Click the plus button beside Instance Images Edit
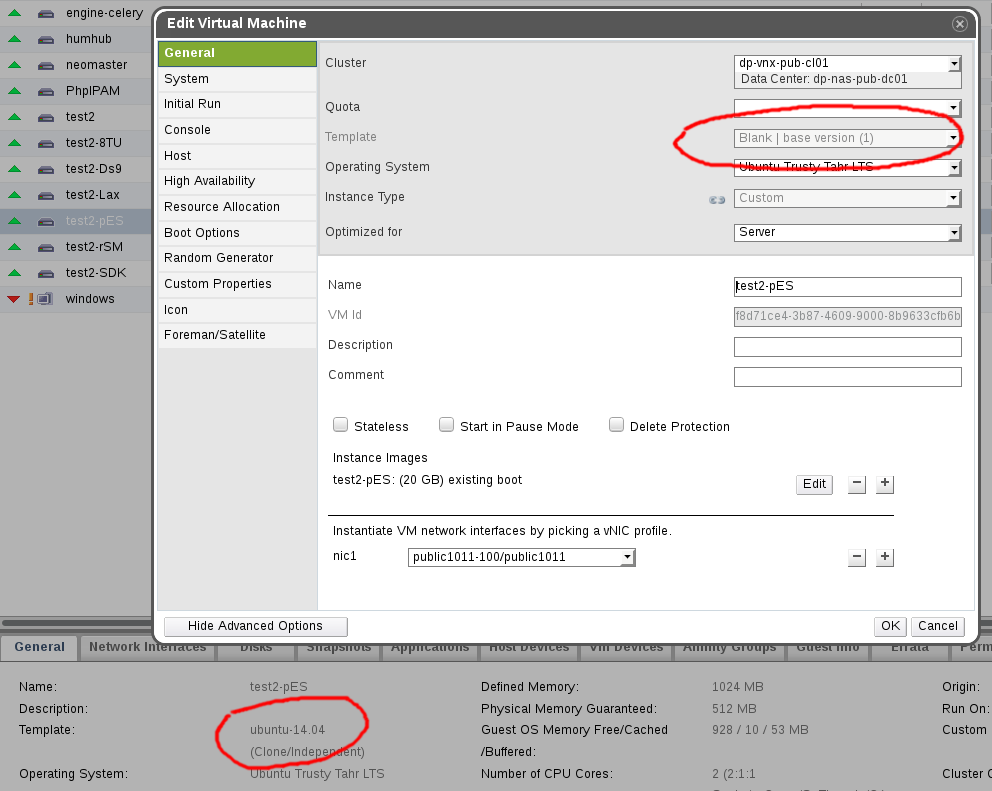This screenshot has height=791, width=992. [884, 484]
